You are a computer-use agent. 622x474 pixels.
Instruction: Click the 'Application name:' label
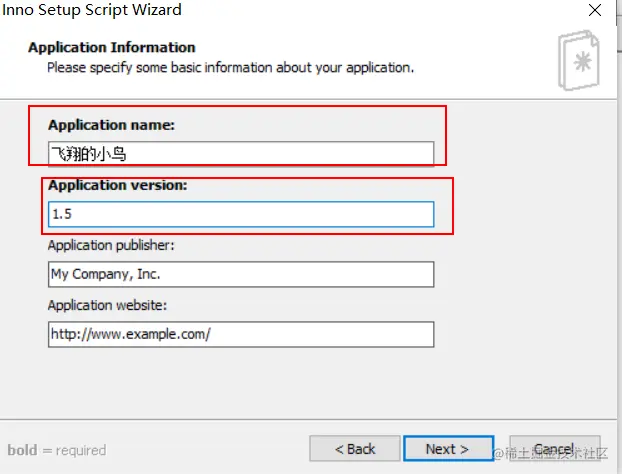click(111, 125)
